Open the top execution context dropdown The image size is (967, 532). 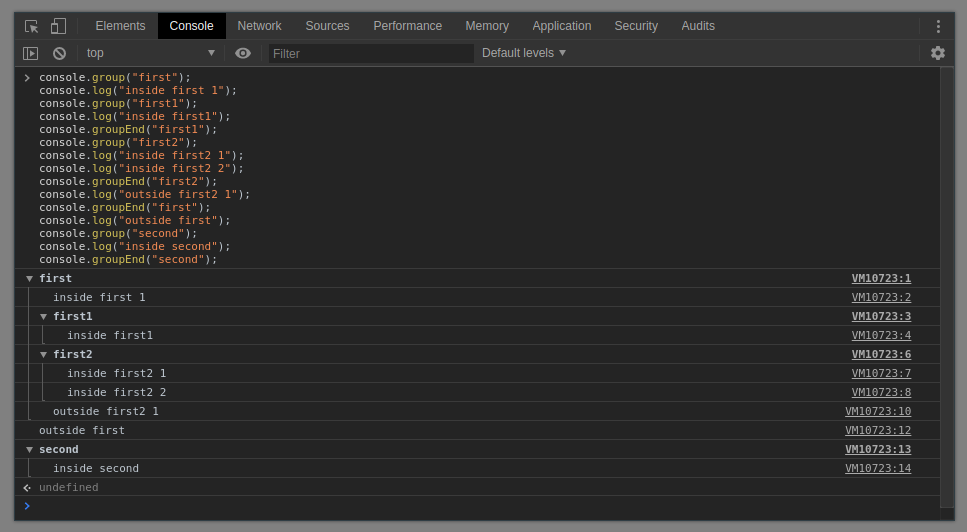[x=150, y=53]
